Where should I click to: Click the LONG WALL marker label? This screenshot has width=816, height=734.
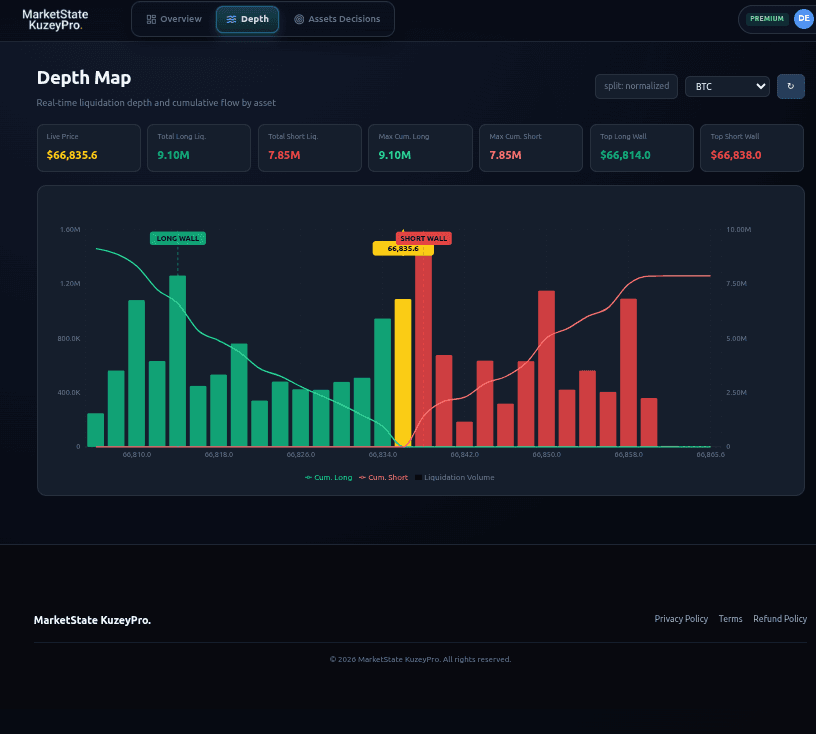click(x=177, y=238)
